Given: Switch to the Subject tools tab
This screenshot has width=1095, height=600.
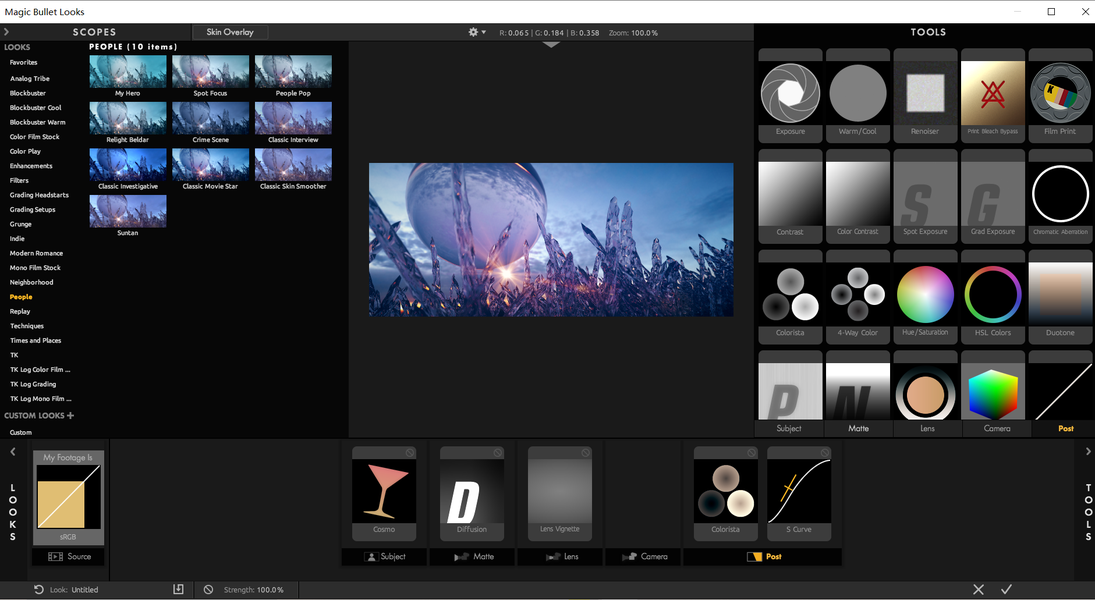Looking at the screenshot, I should click(789, 428).
